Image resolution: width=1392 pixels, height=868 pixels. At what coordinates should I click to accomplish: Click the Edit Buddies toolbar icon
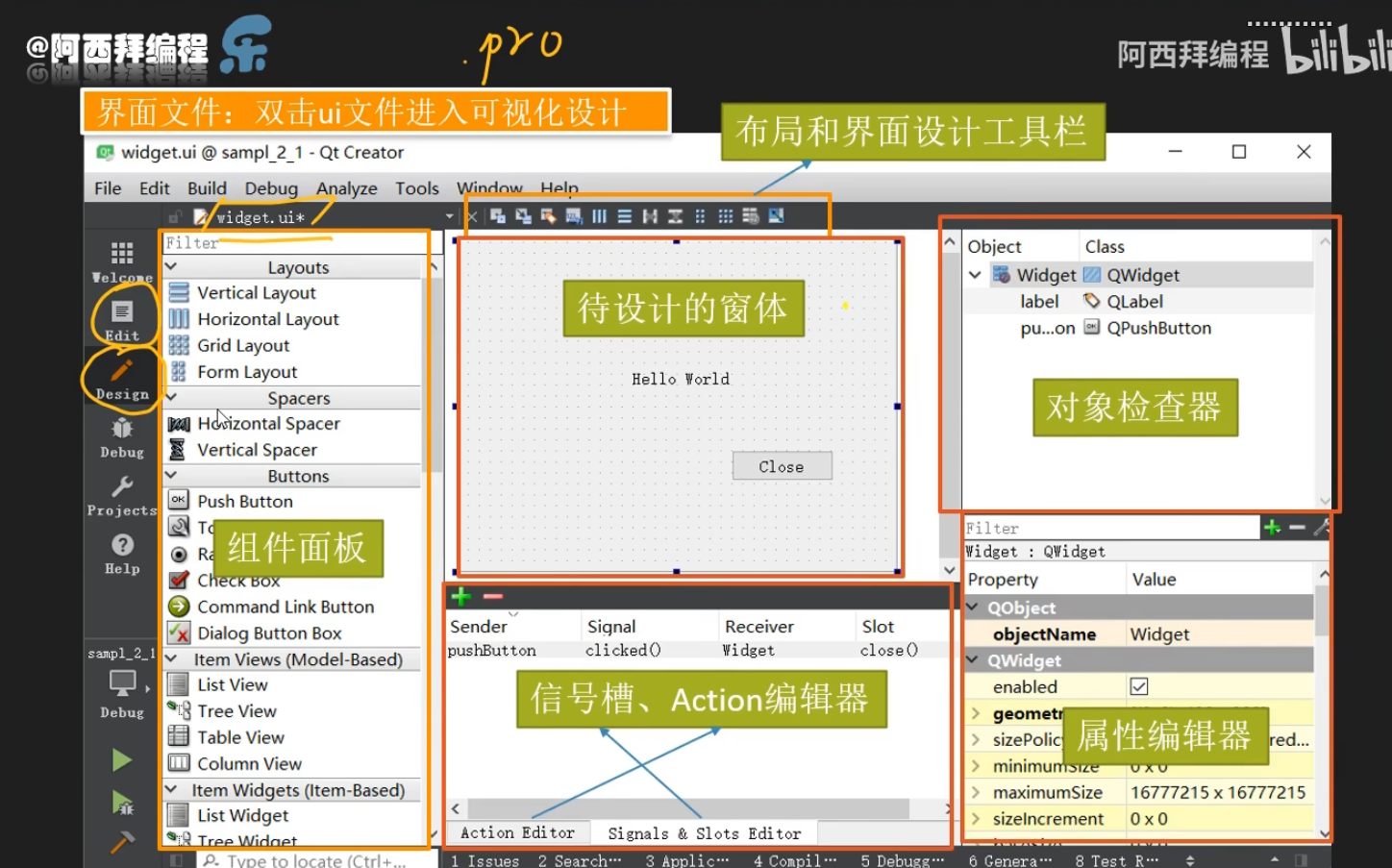click(x=548, y=216)
